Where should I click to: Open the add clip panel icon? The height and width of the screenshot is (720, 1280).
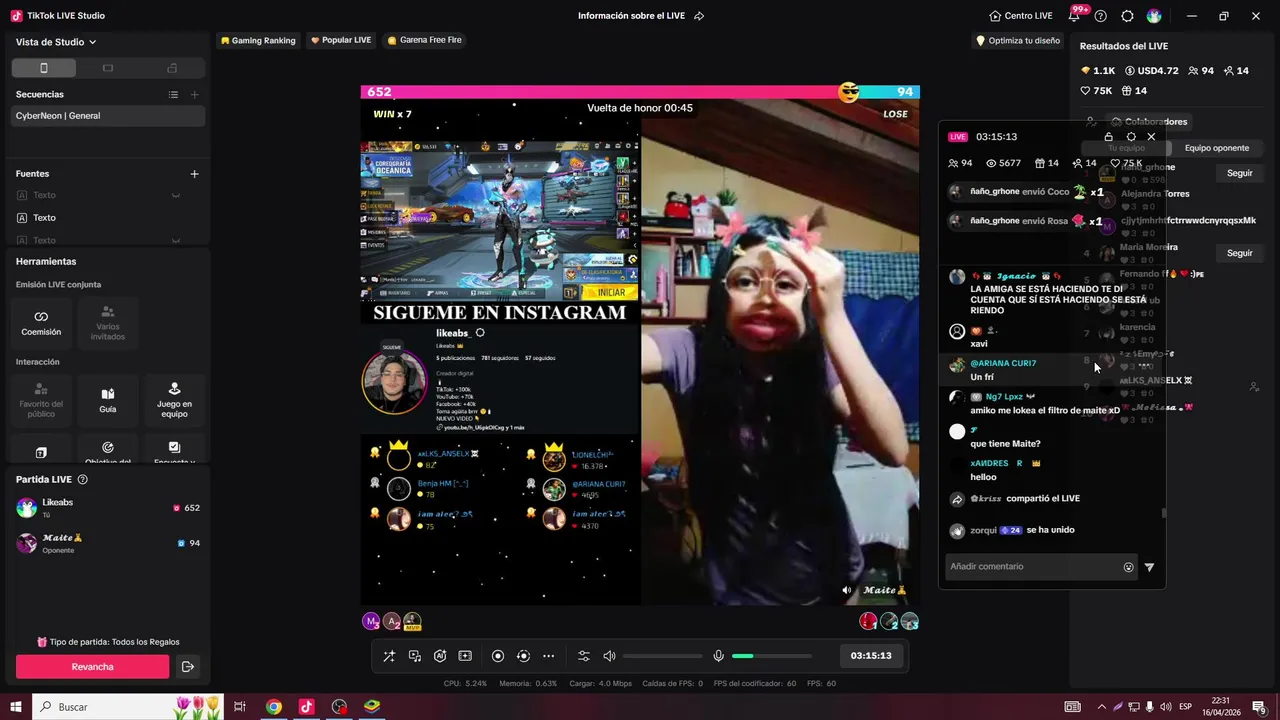[x=465, y=656]
